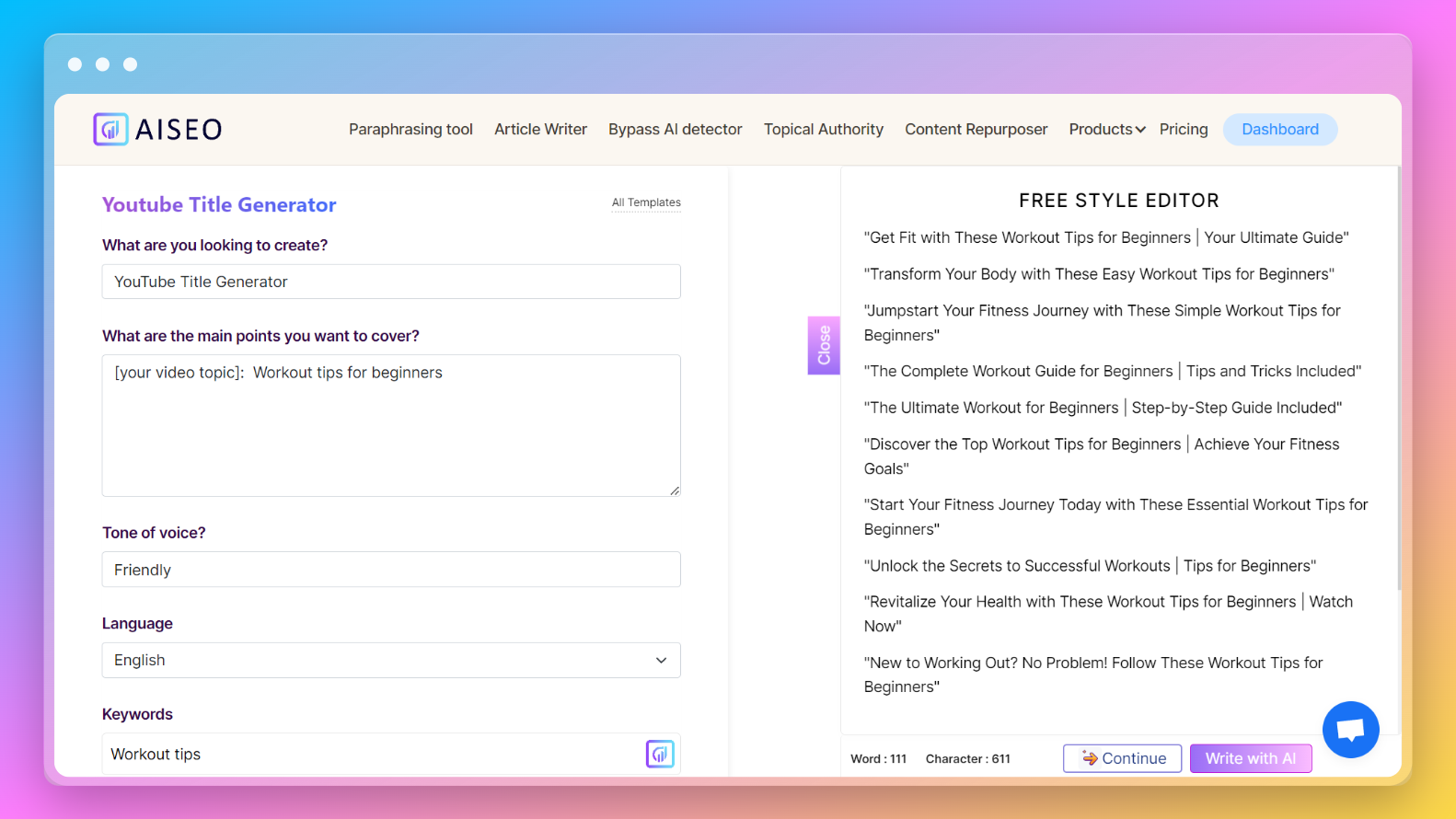Click the Continue button

coord(1122,758)
